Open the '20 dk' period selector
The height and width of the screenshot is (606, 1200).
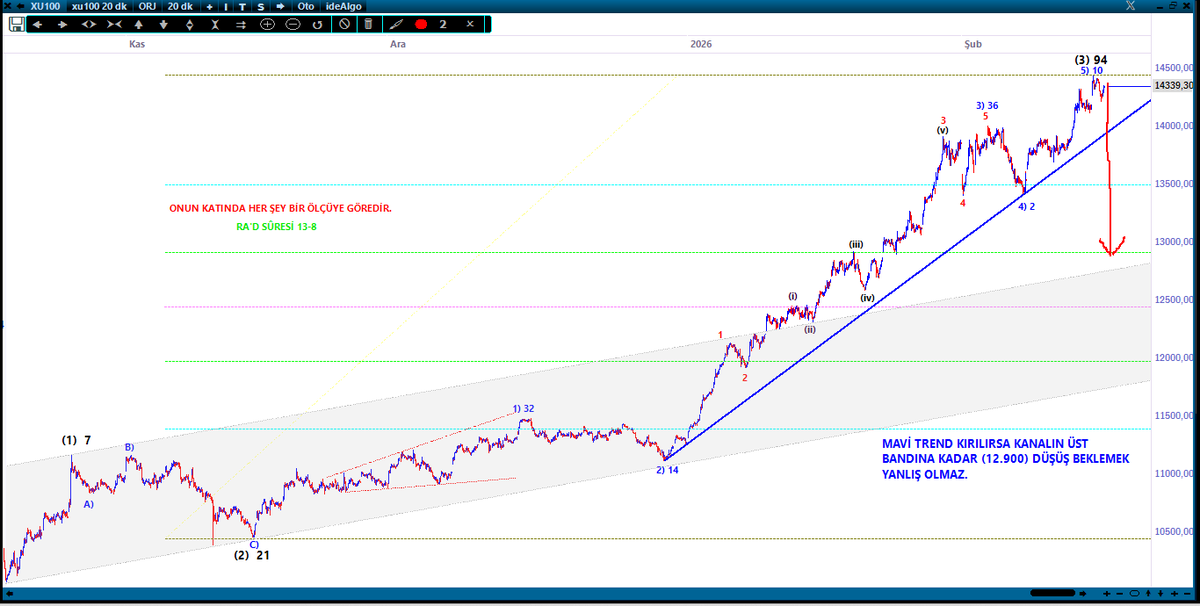(180, 7)
